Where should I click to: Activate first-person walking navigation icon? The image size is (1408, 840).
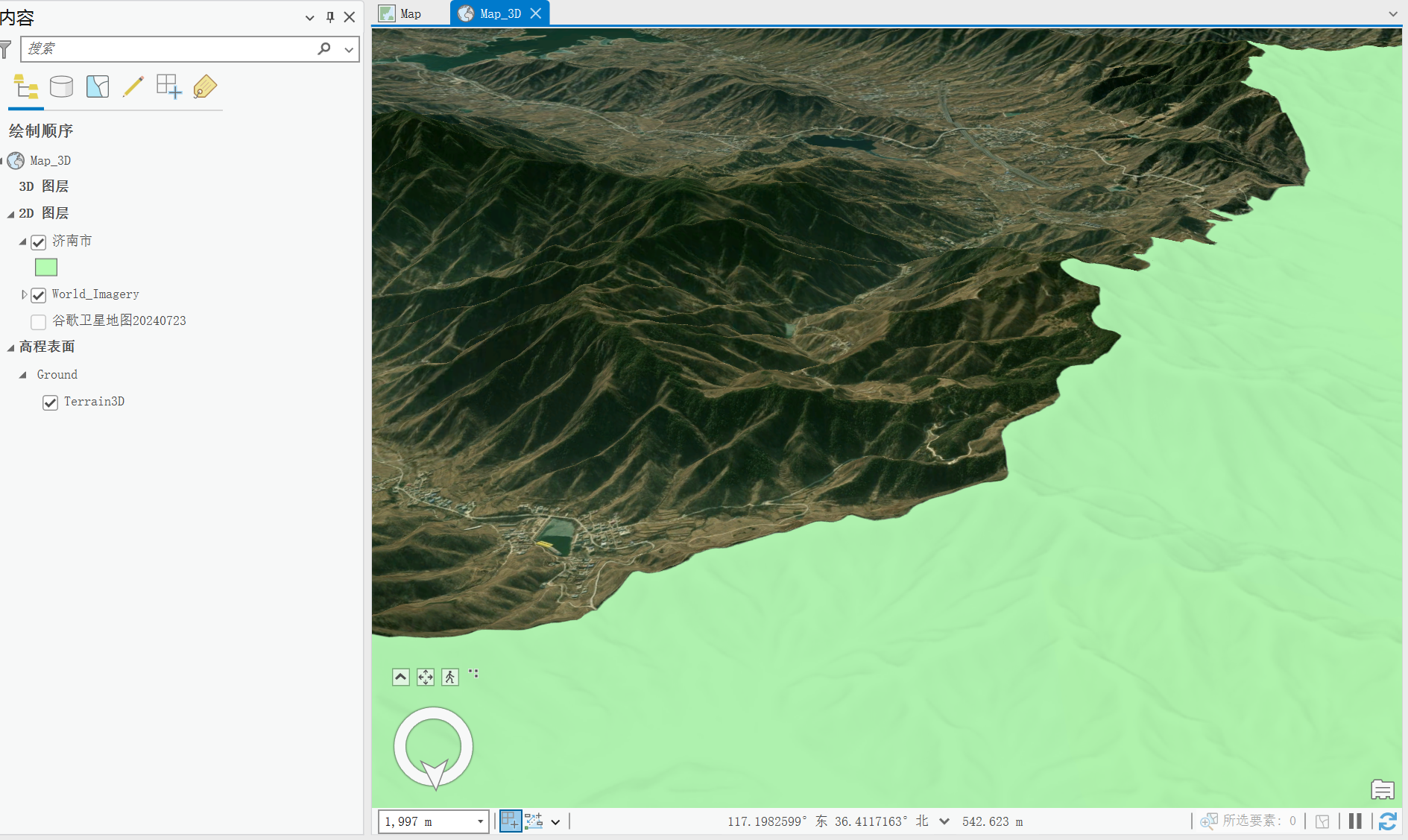click(x=450, y=677)
